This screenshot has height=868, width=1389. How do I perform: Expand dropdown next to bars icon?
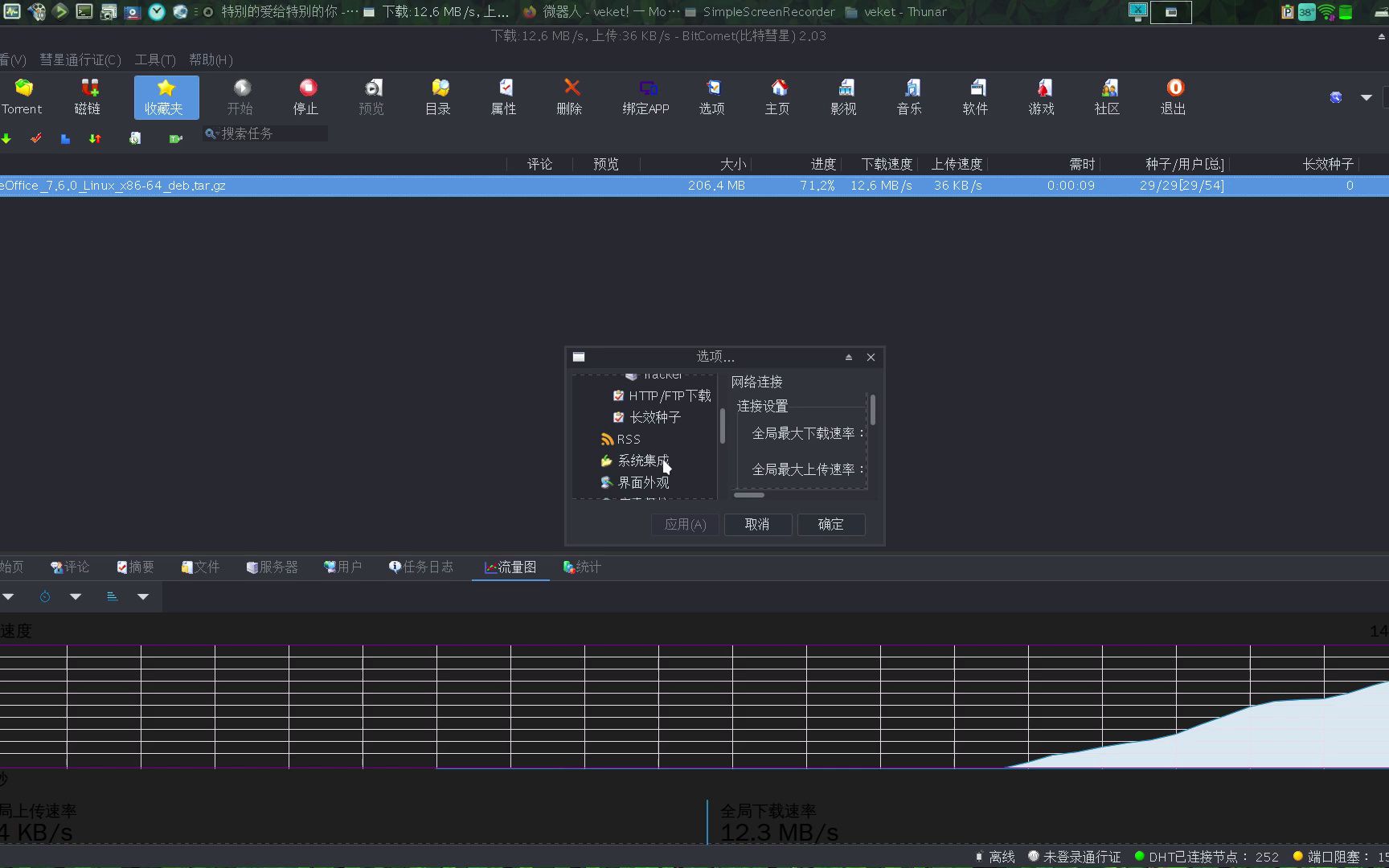click(143, 596)
